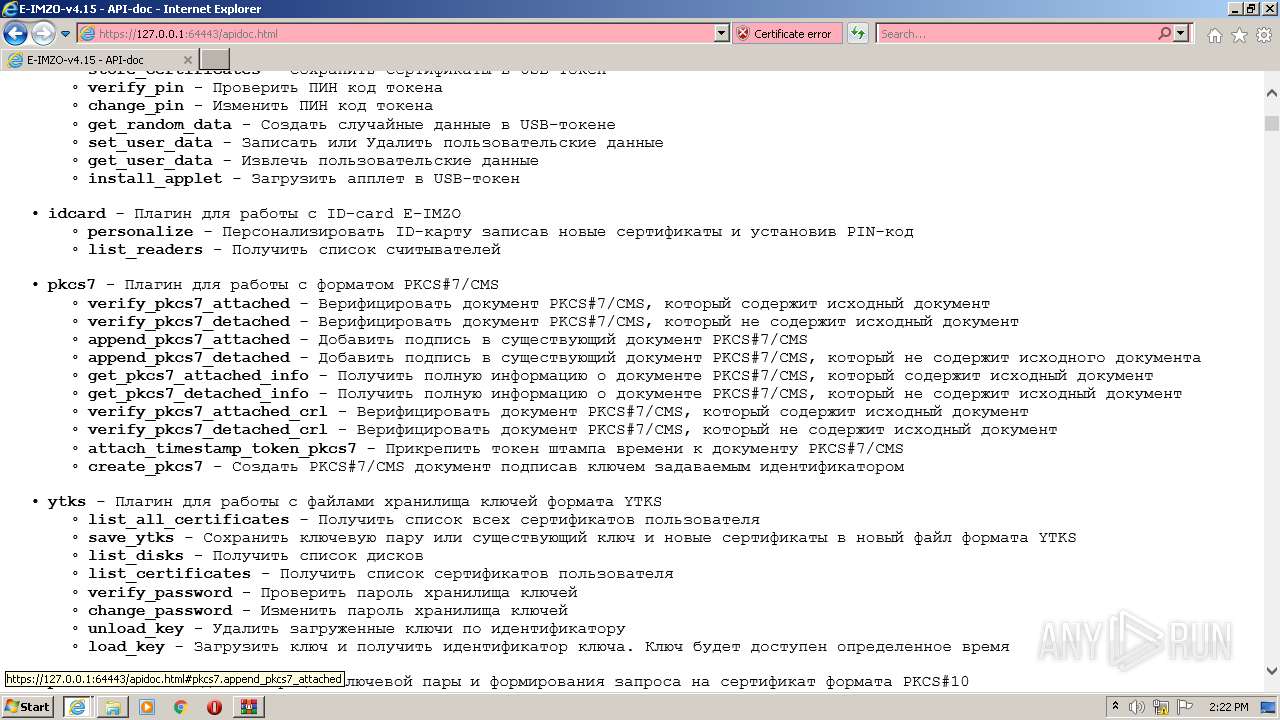The image size is (1280, 720).
Task: Open the append_pkcs7_detached link
Action: [x=189, y=358]
